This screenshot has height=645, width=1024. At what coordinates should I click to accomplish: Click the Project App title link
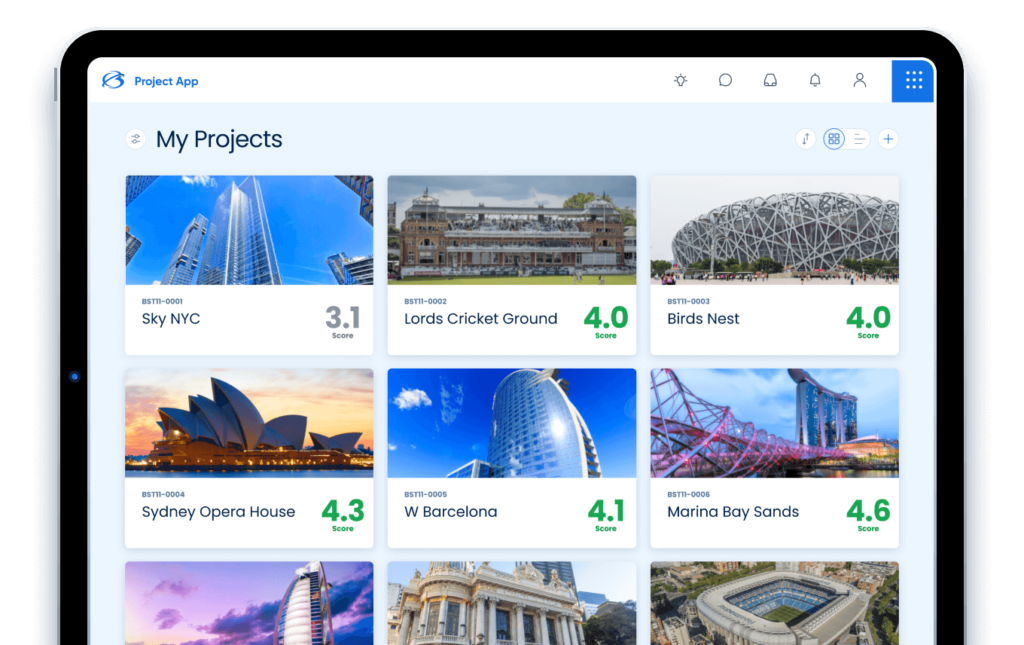(x=166, y=82)
